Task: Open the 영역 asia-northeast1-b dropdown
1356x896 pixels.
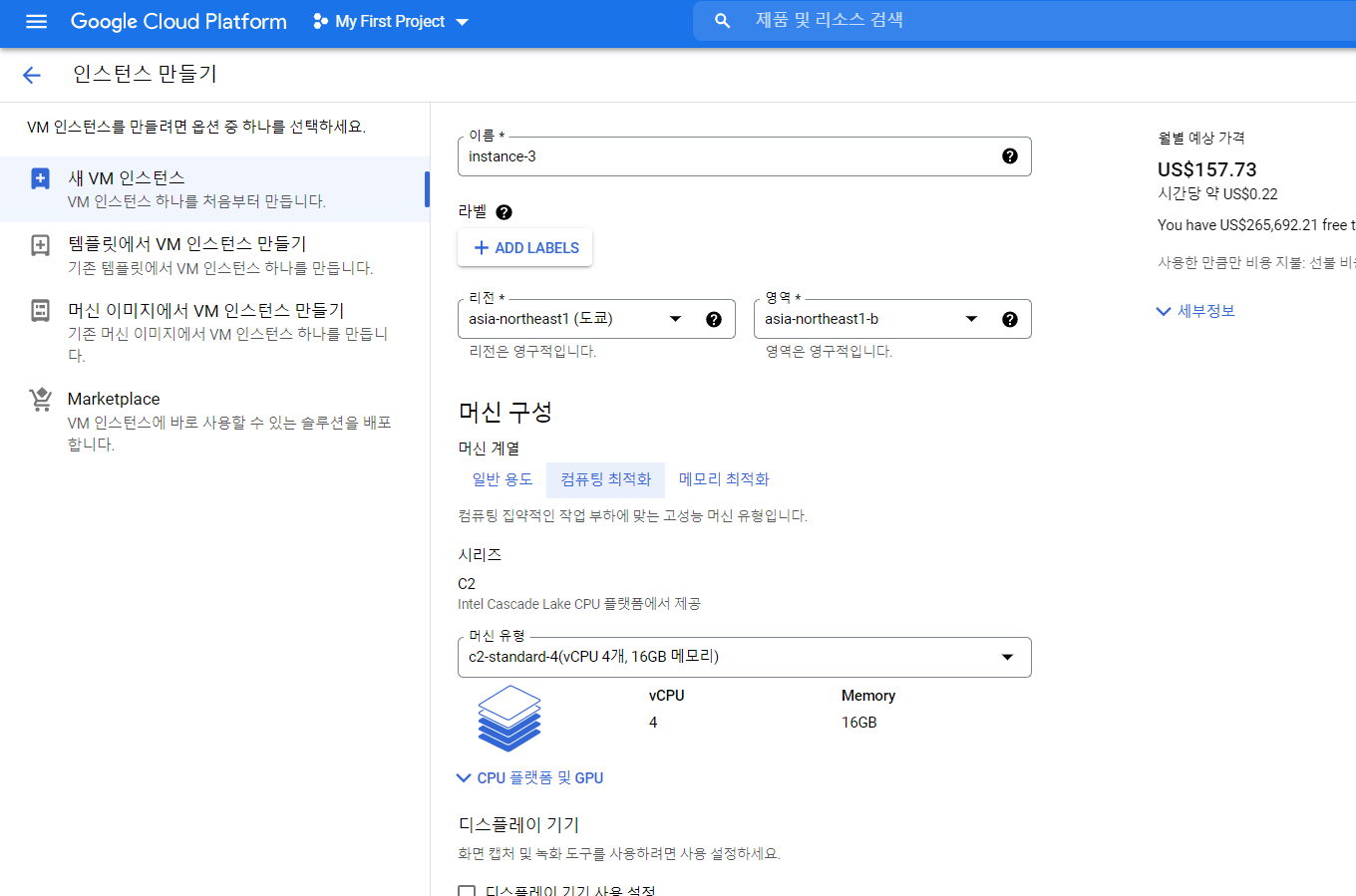Action: pyautogui.click(x=892, y=319)
